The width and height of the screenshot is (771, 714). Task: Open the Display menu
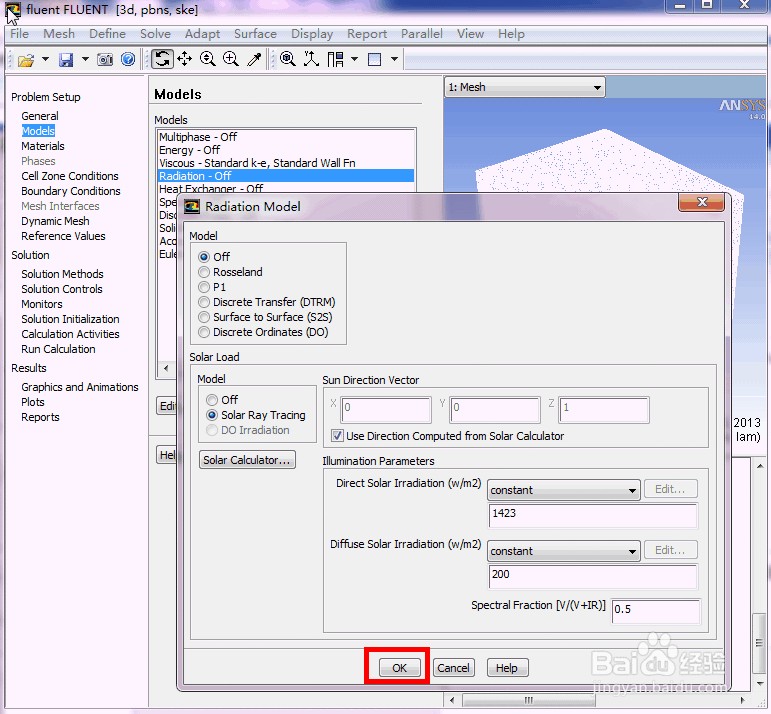(x=312, y=34)
